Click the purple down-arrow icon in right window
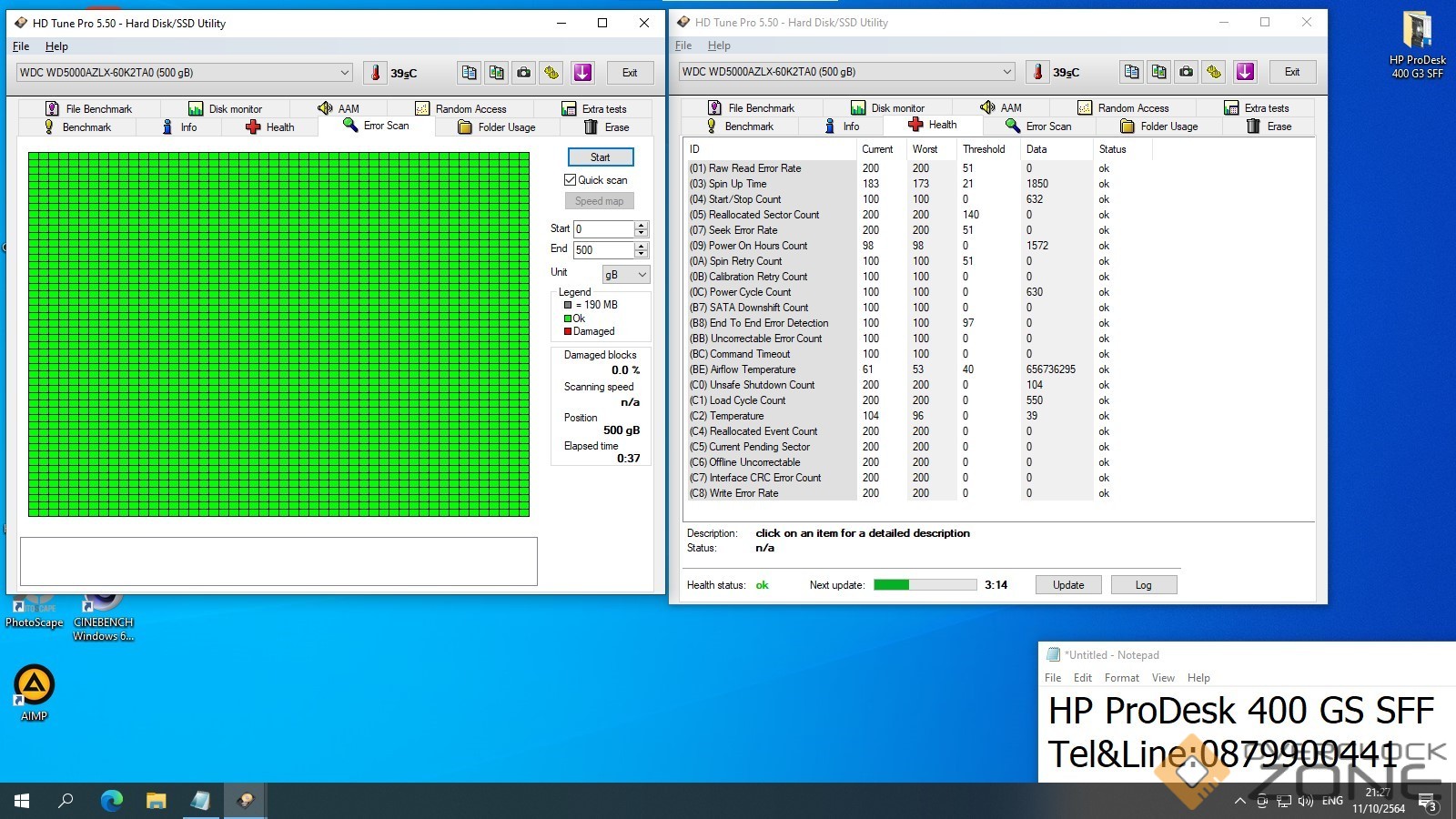This screenshot has height=819, width=1456. [x=1245, y=72]
